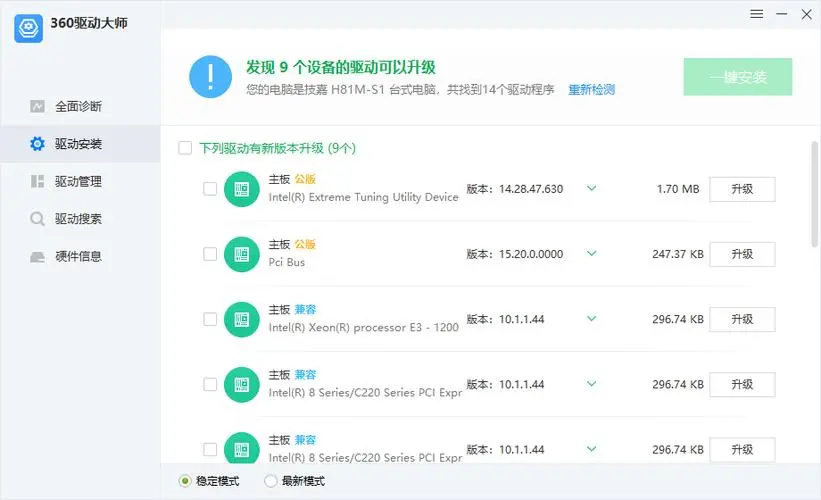Click the blue exclamation alert icon
The height and width of the screenshot is (500, 821).
click(x=210, y=76)
